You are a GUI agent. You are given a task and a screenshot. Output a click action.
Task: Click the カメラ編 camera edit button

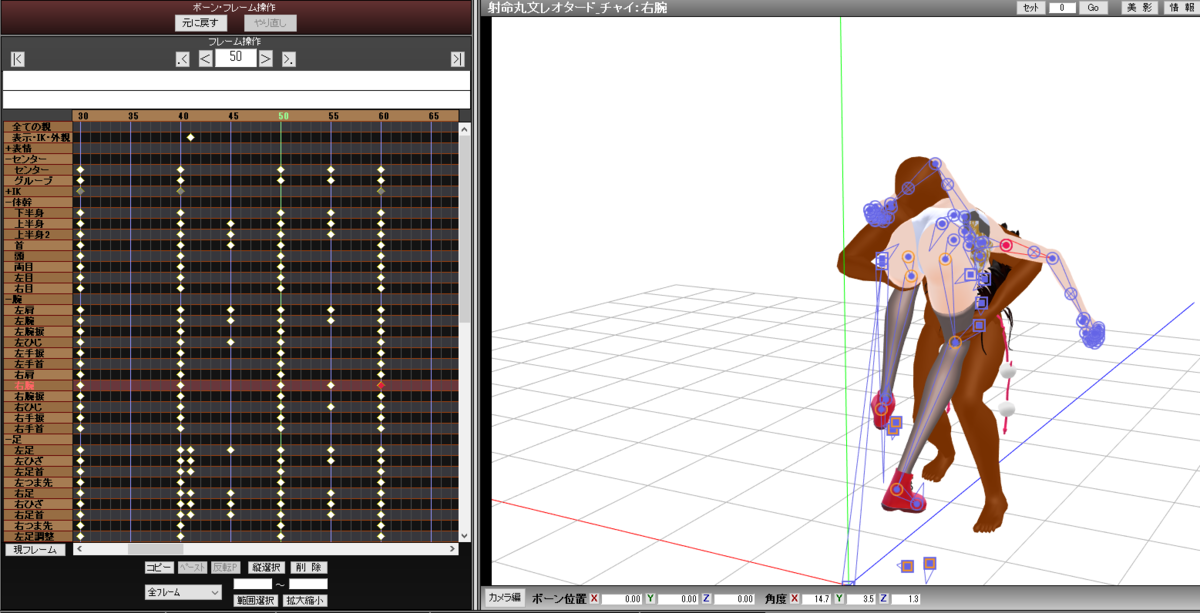click(x=504, y=597)
